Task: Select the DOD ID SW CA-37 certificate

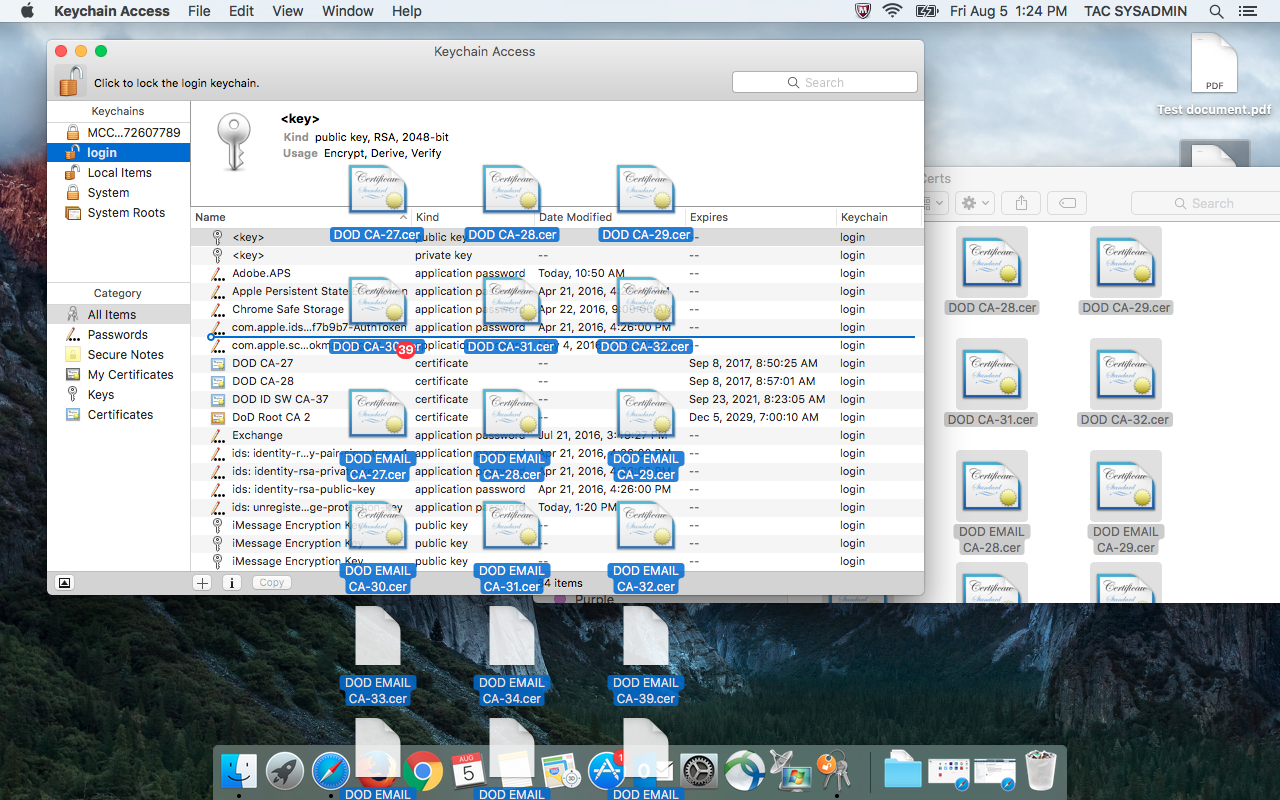Action: click(557, 399)
